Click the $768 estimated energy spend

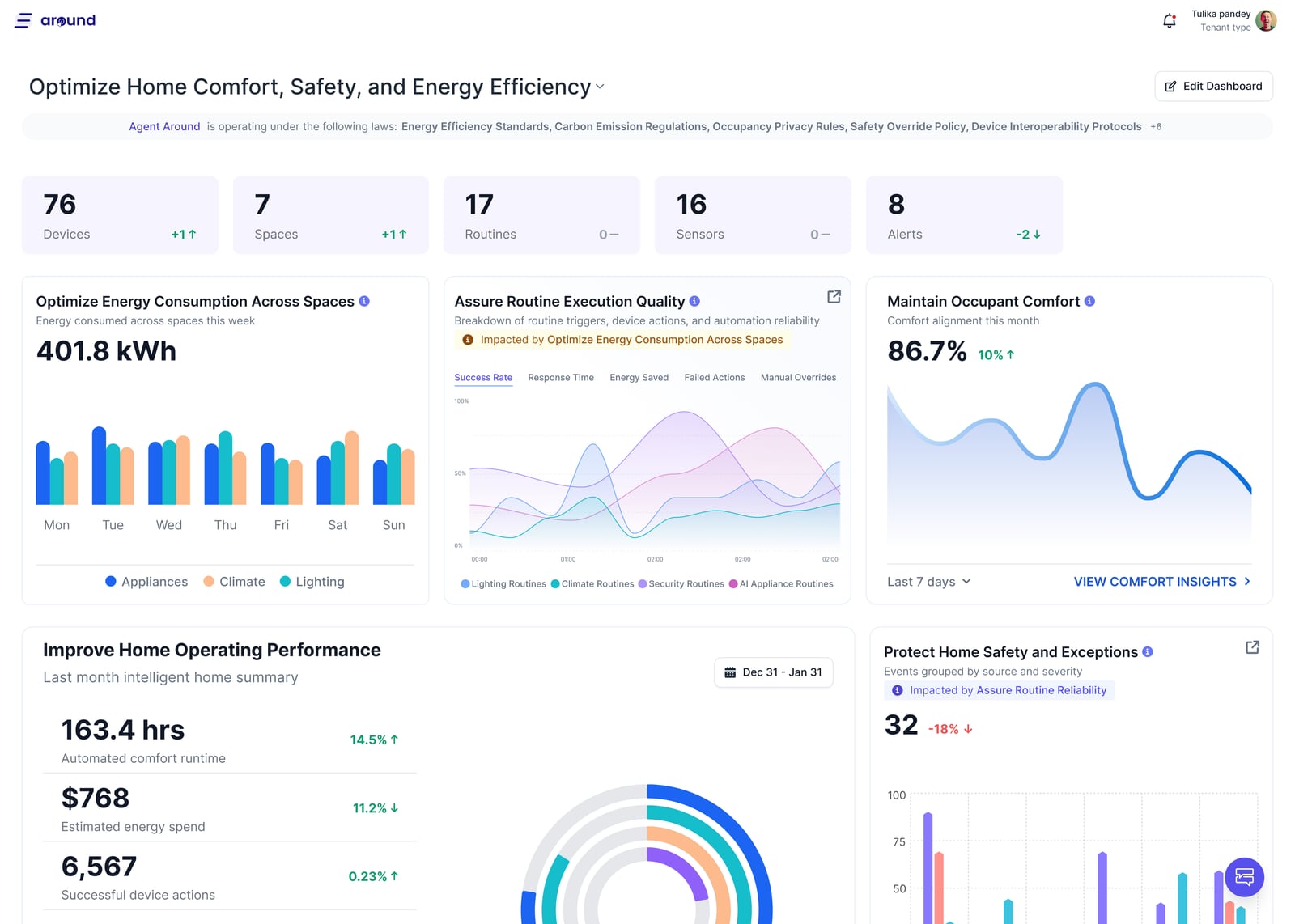(x=96, y=798)
